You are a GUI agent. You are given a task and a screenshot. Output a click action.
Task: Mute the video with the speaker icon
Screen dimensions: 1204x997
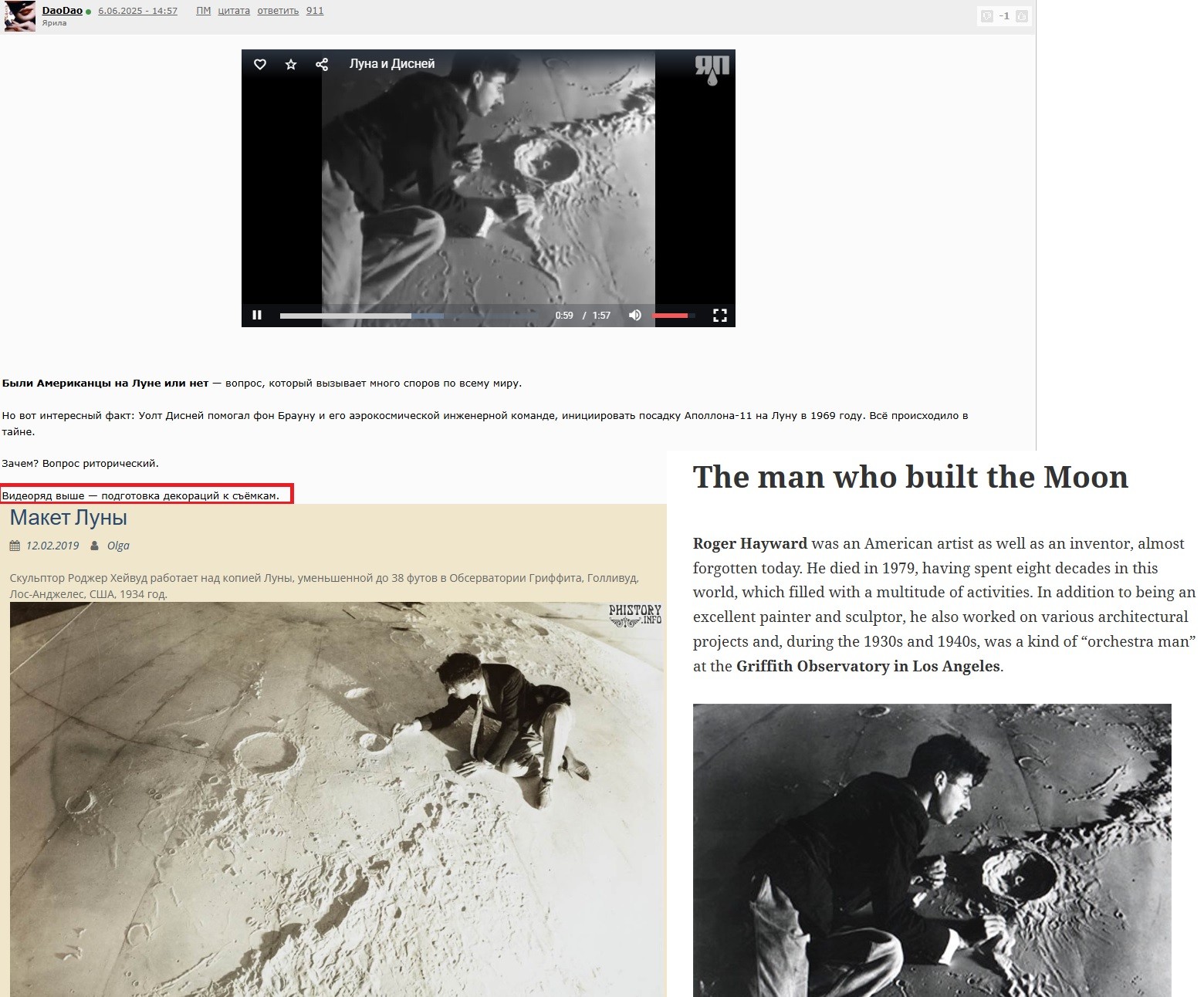635,315
